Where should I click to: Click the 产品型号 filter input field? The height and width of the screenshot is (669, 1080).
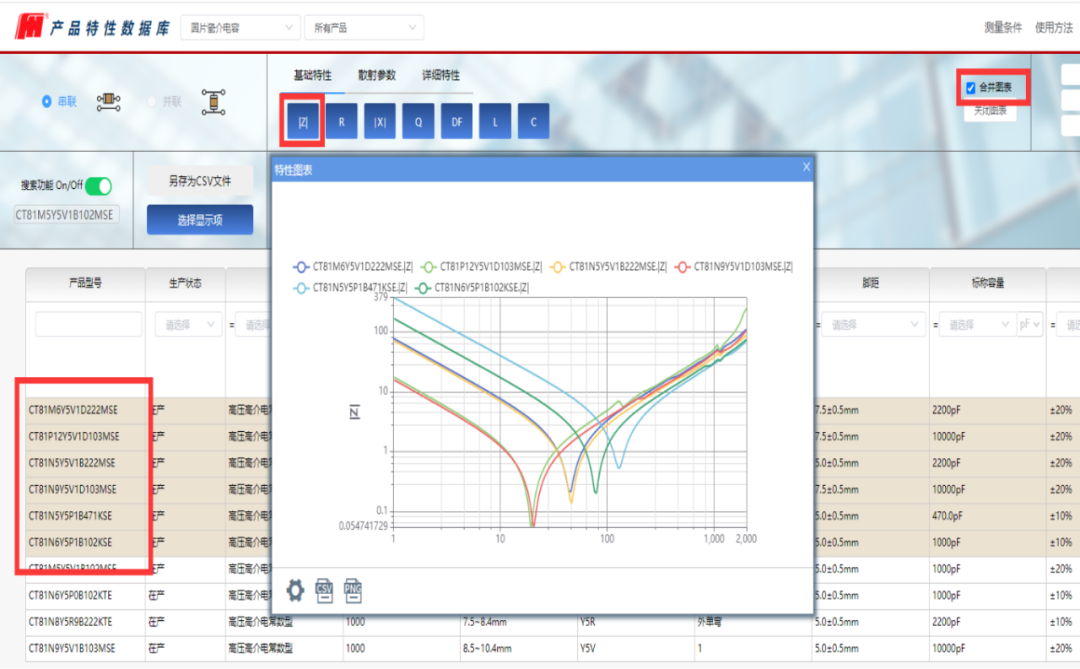click(x=88, y=325)
